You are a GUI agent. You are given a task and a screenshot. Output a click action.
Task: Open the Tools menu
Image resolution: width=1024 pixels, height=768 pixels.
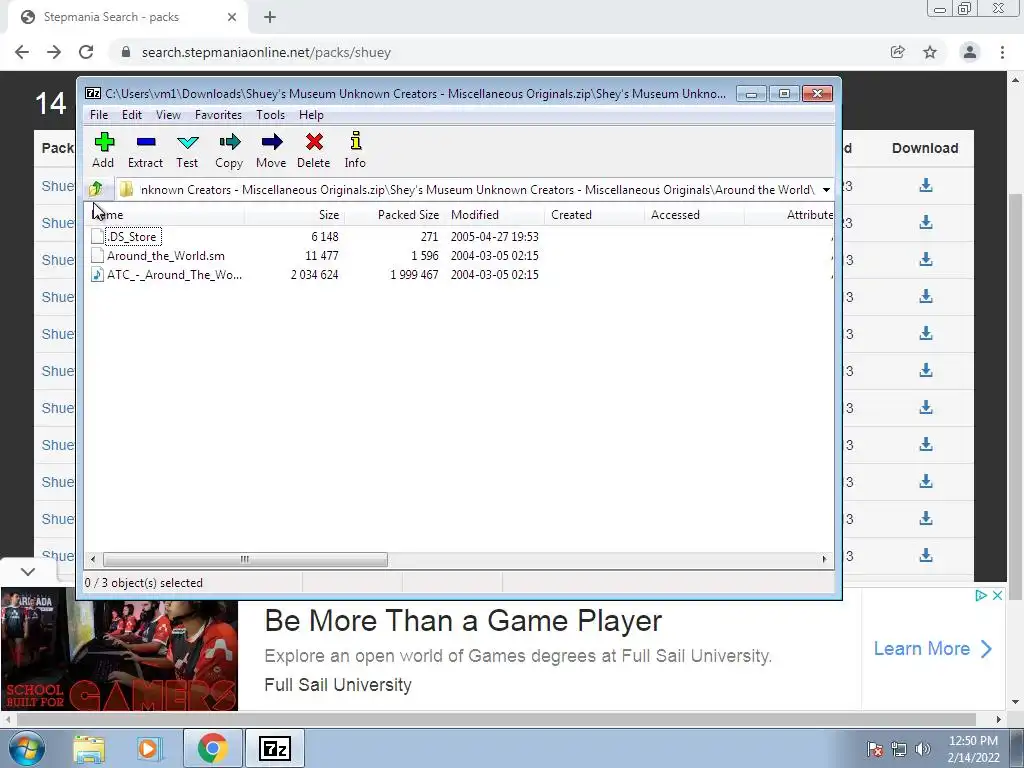[x=270, y=115]
